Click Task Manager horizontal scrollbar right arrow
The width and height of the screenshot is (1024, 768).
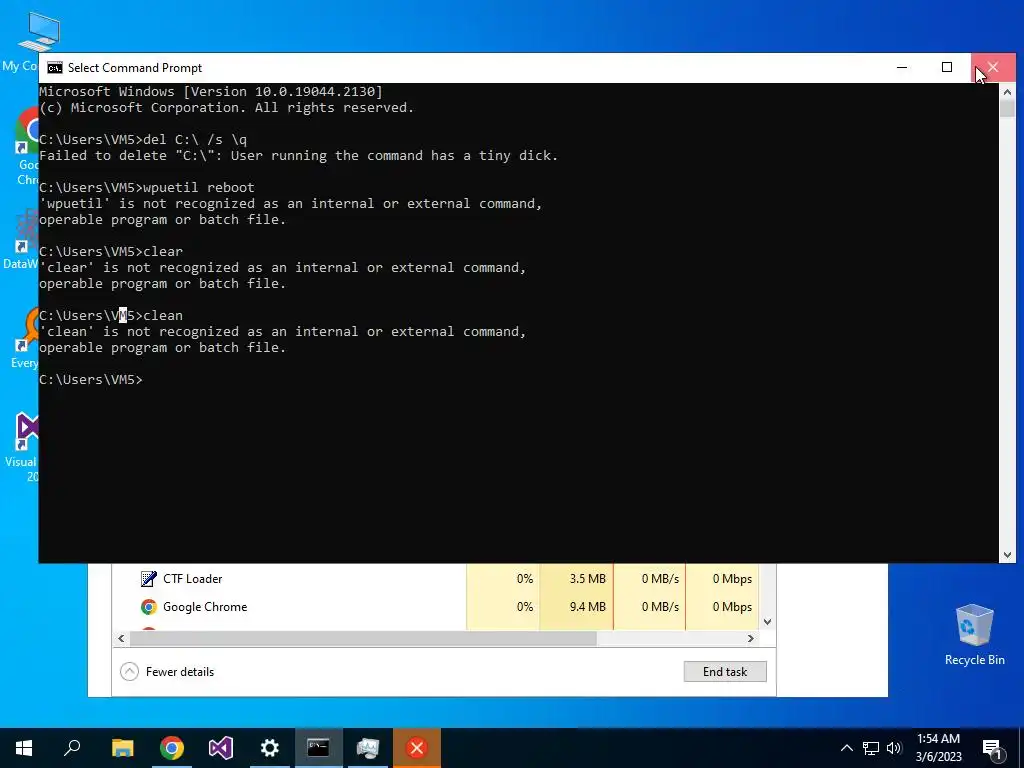pos(751,639)
